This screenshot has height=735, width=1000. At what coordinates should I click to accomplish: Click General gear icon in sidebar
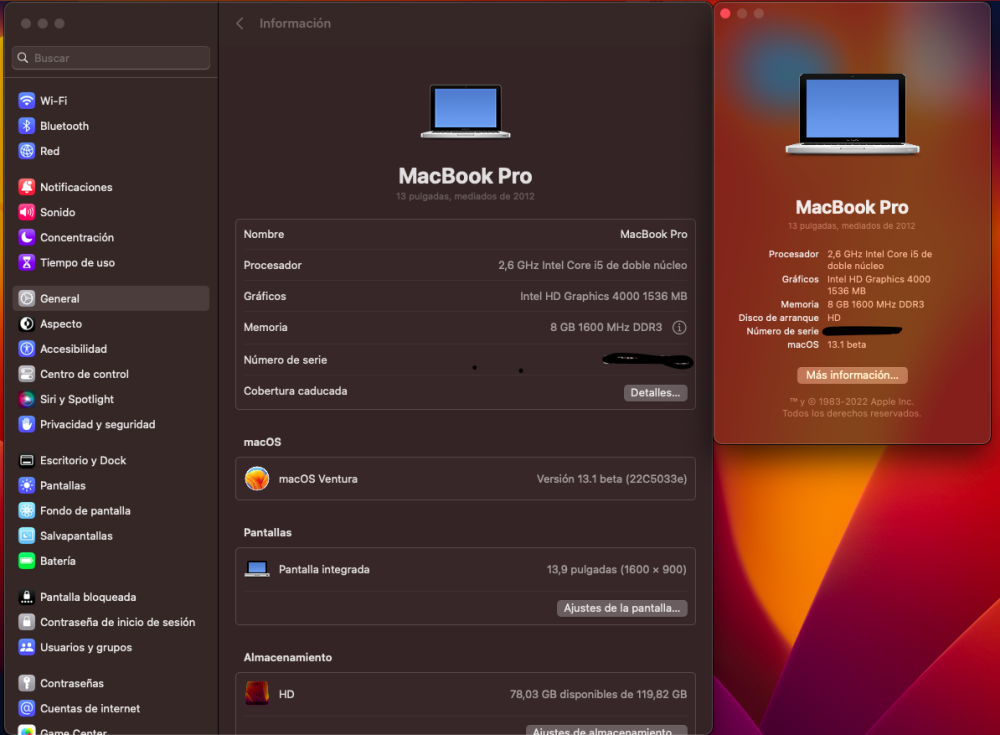click(x=26, y=299)
